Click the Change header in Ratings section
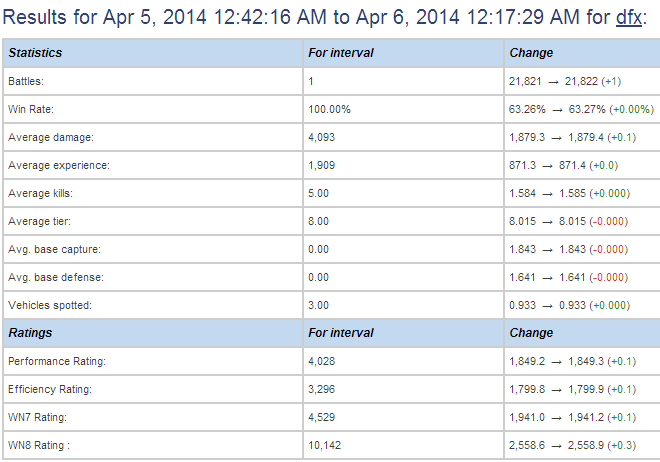Viewport: 660px width, 462px height. 531,333
